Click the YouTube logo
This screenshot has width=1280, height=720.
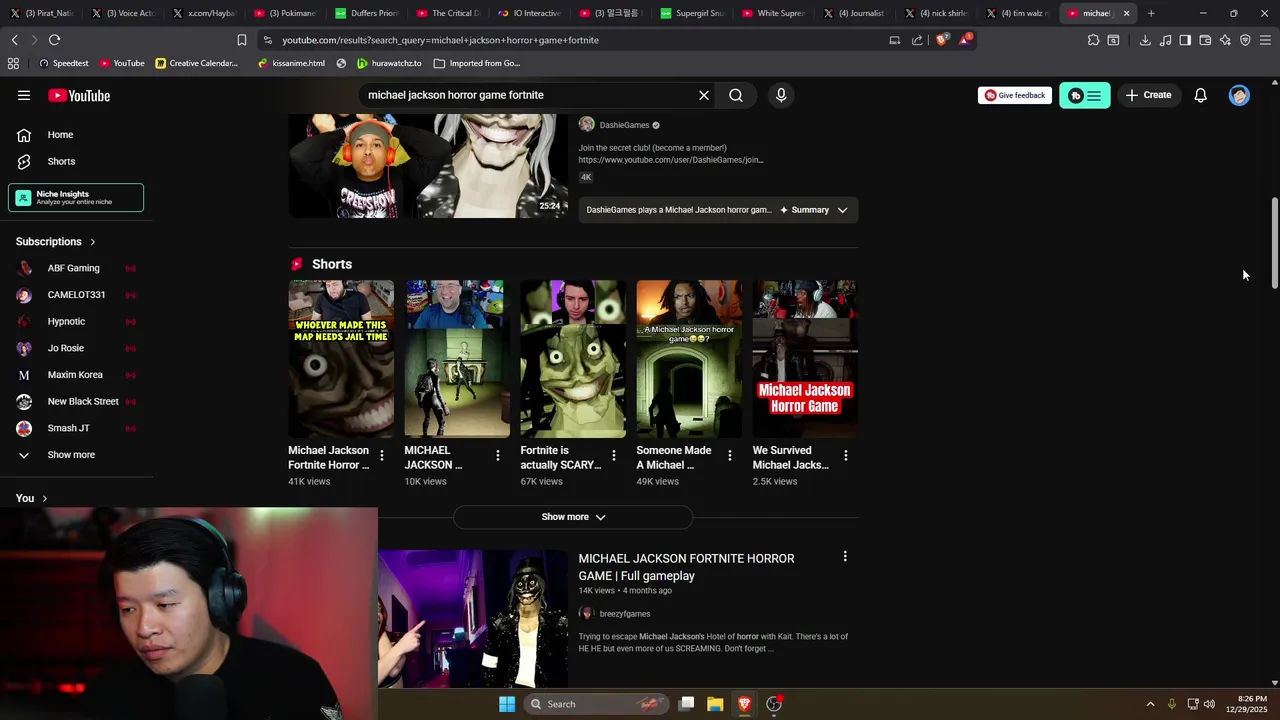point(79,95)
